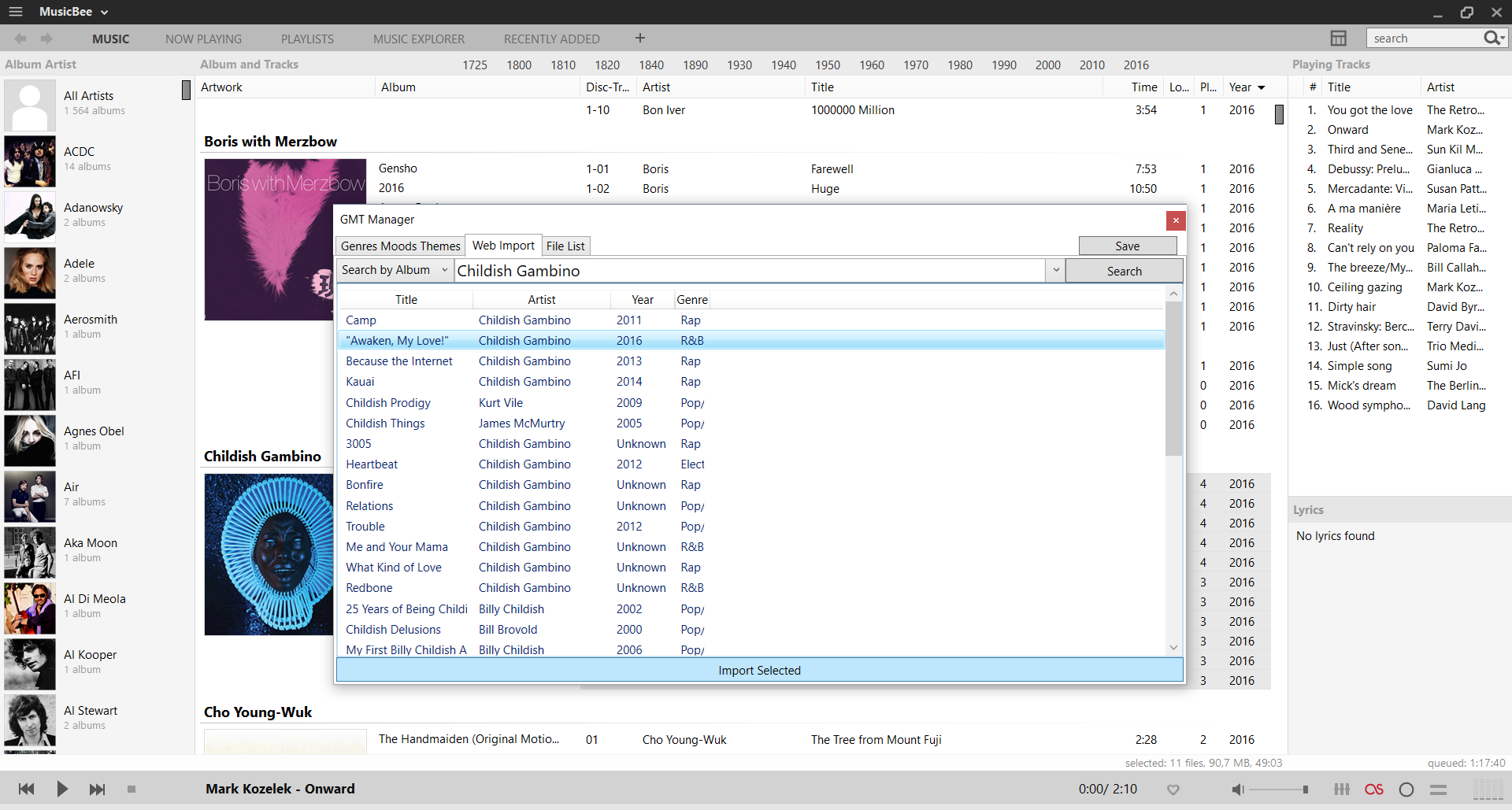The width and height of the screenshot is (1512, 810).
Task: Focus the Childish Gambino search field
Action: 750,271
